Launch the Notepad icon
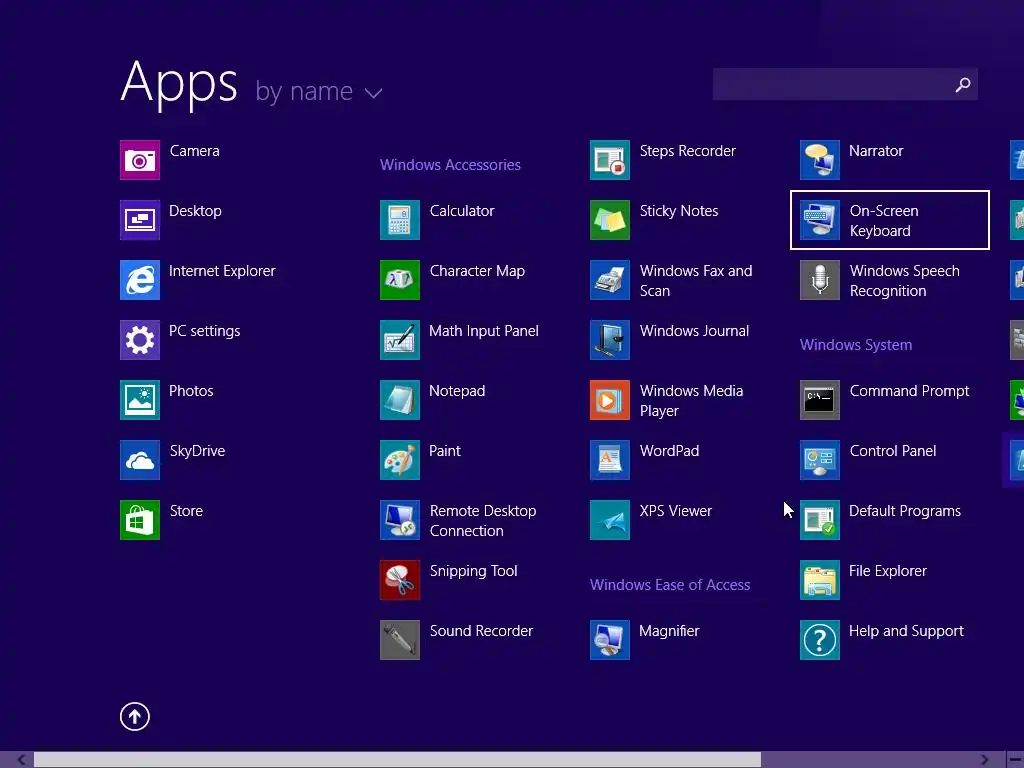 pos(400,400)
